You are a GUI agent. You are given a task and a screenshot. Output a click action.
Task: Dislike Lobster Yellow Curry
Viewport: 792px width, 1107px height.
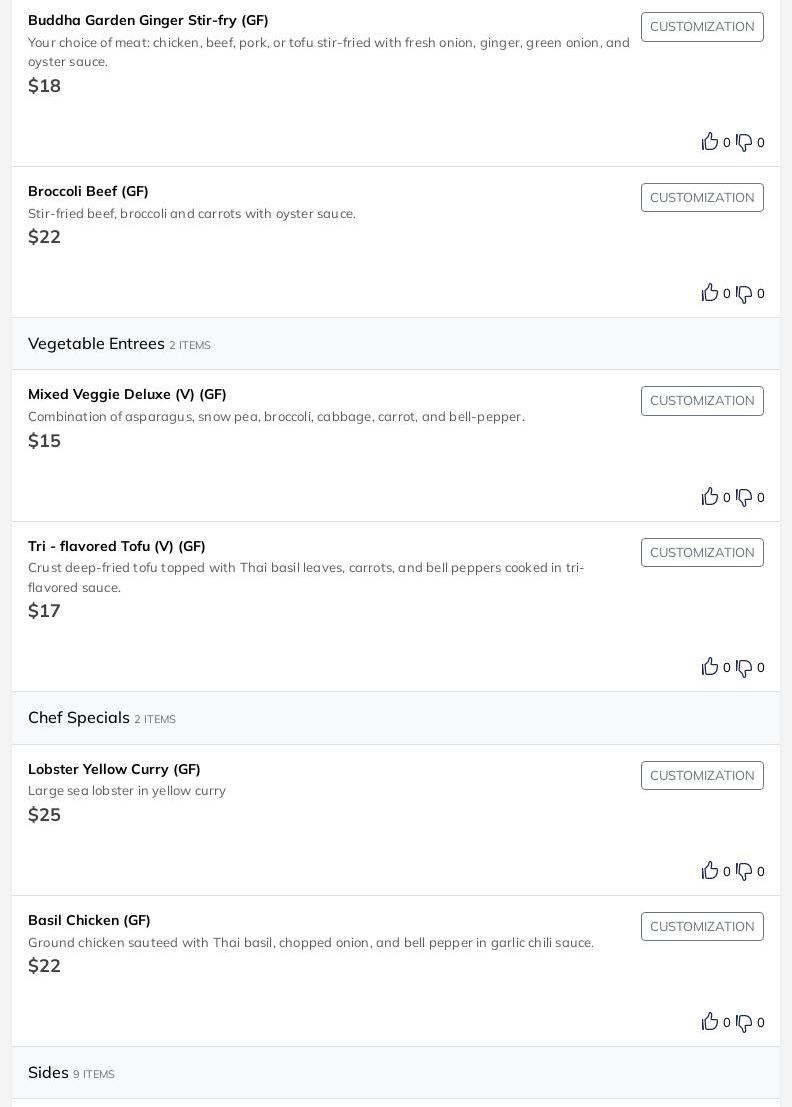[x=744, y=871]
